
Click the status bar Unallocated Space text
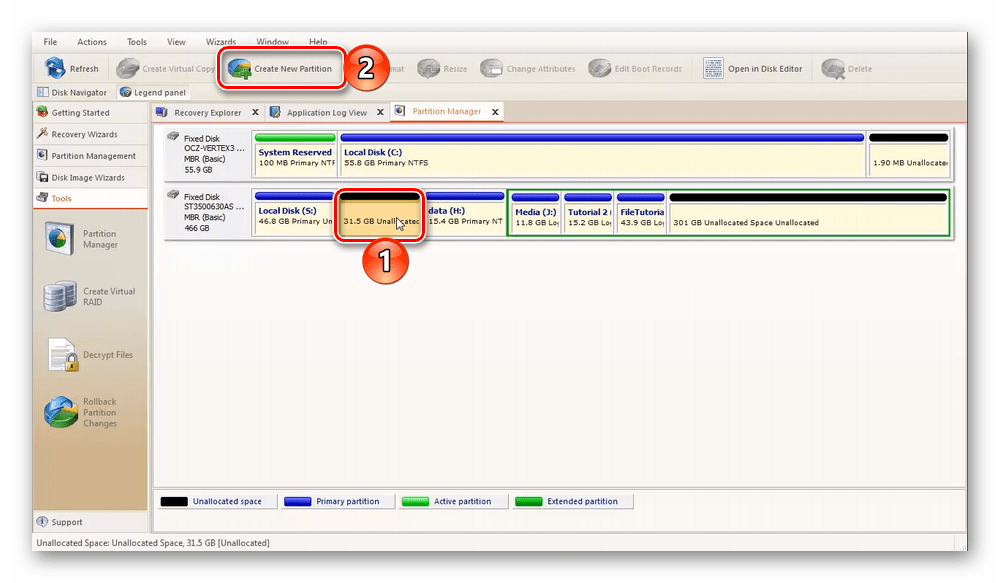(x=153, y=543)
